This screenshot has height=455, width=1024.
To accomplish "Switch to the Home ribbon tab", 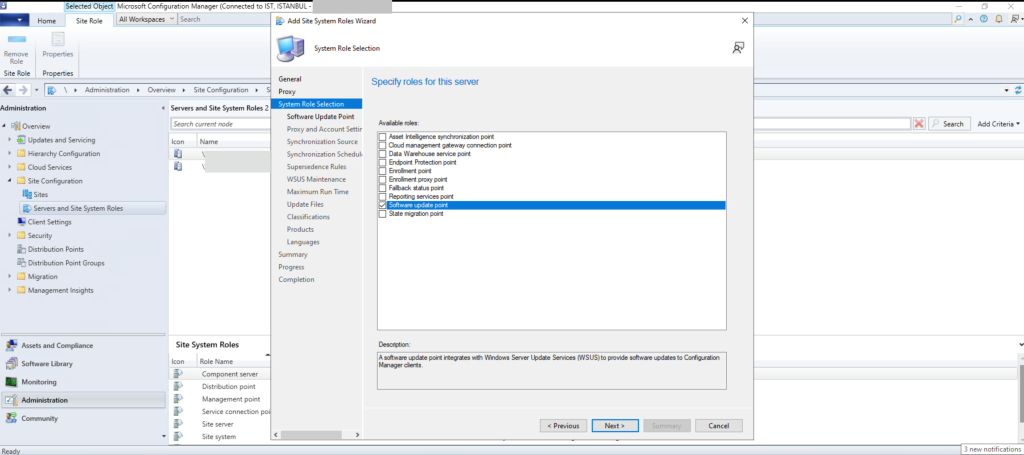I will [x=46, y=20].
